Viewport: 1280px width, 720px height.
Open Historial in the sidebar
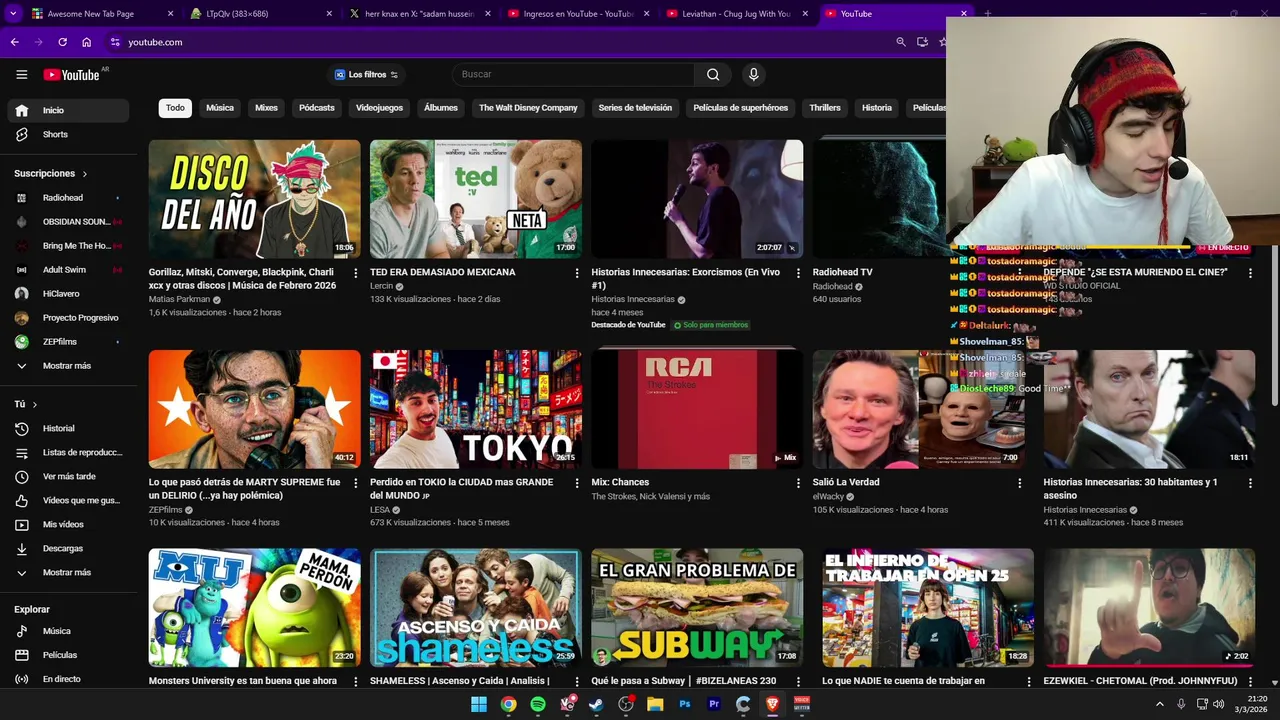click(68, 428)
